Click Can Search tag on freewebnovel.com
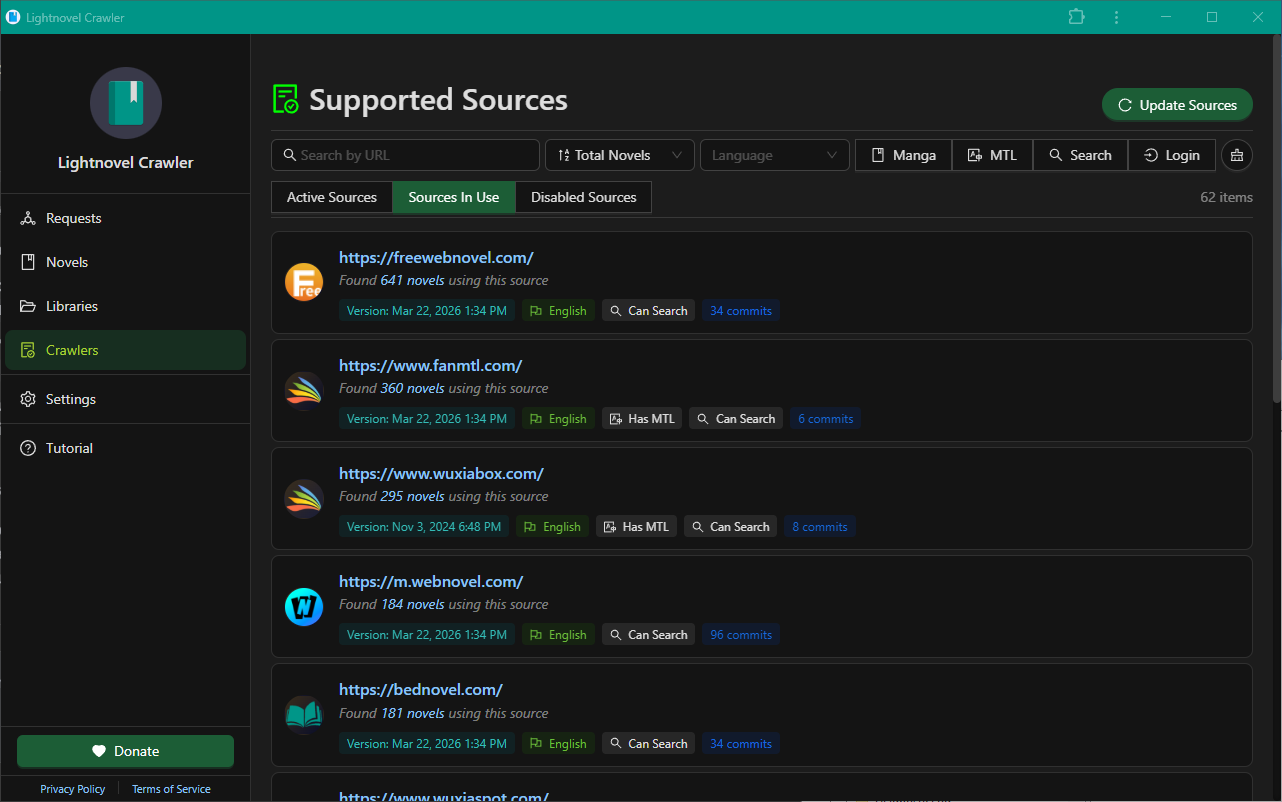The width and height of the screenshot is (1282, 802). [x=648, y=311]
